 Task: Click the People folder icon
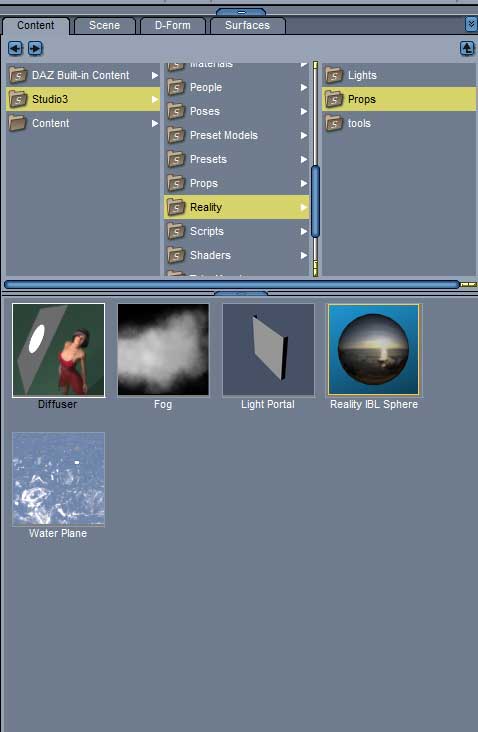[x=176, y=87]
